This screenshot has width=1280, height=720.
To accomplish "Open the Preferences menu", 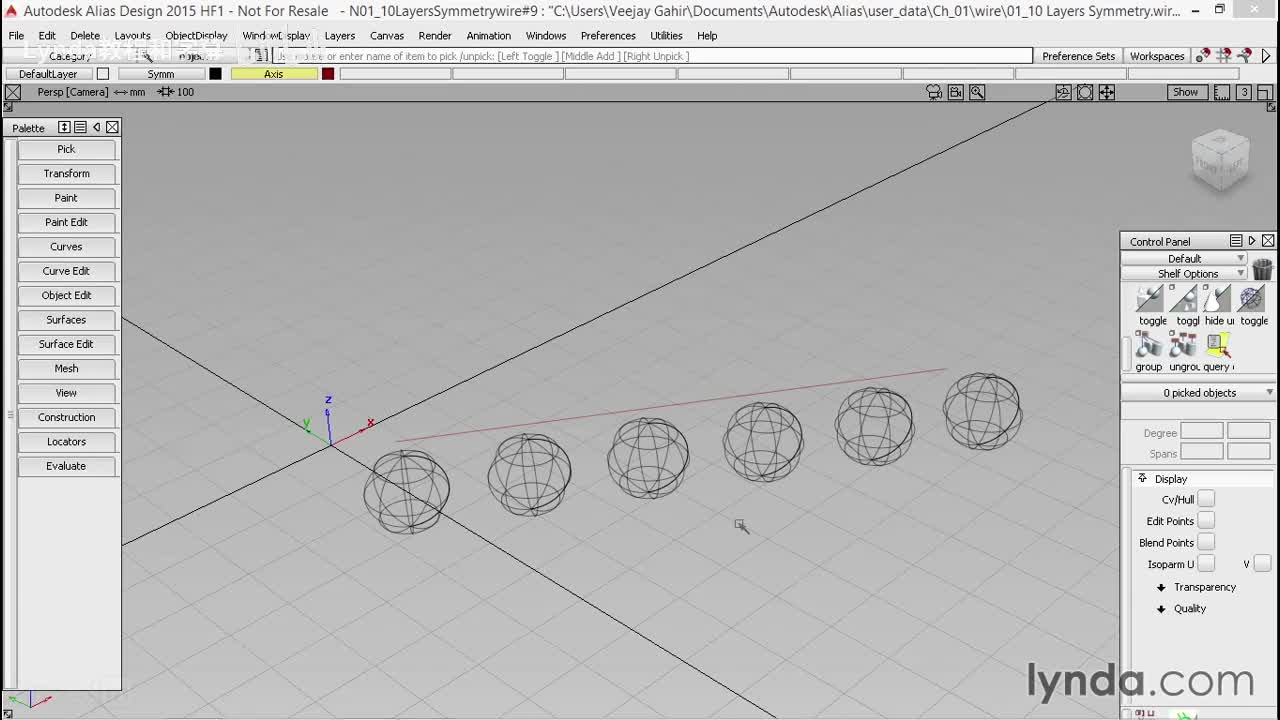I will (x=608, y=35).
